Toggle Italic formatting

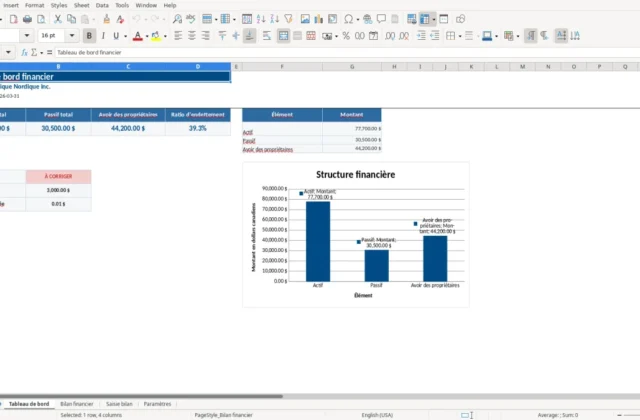pyautogui.click(x=103, y=36)
